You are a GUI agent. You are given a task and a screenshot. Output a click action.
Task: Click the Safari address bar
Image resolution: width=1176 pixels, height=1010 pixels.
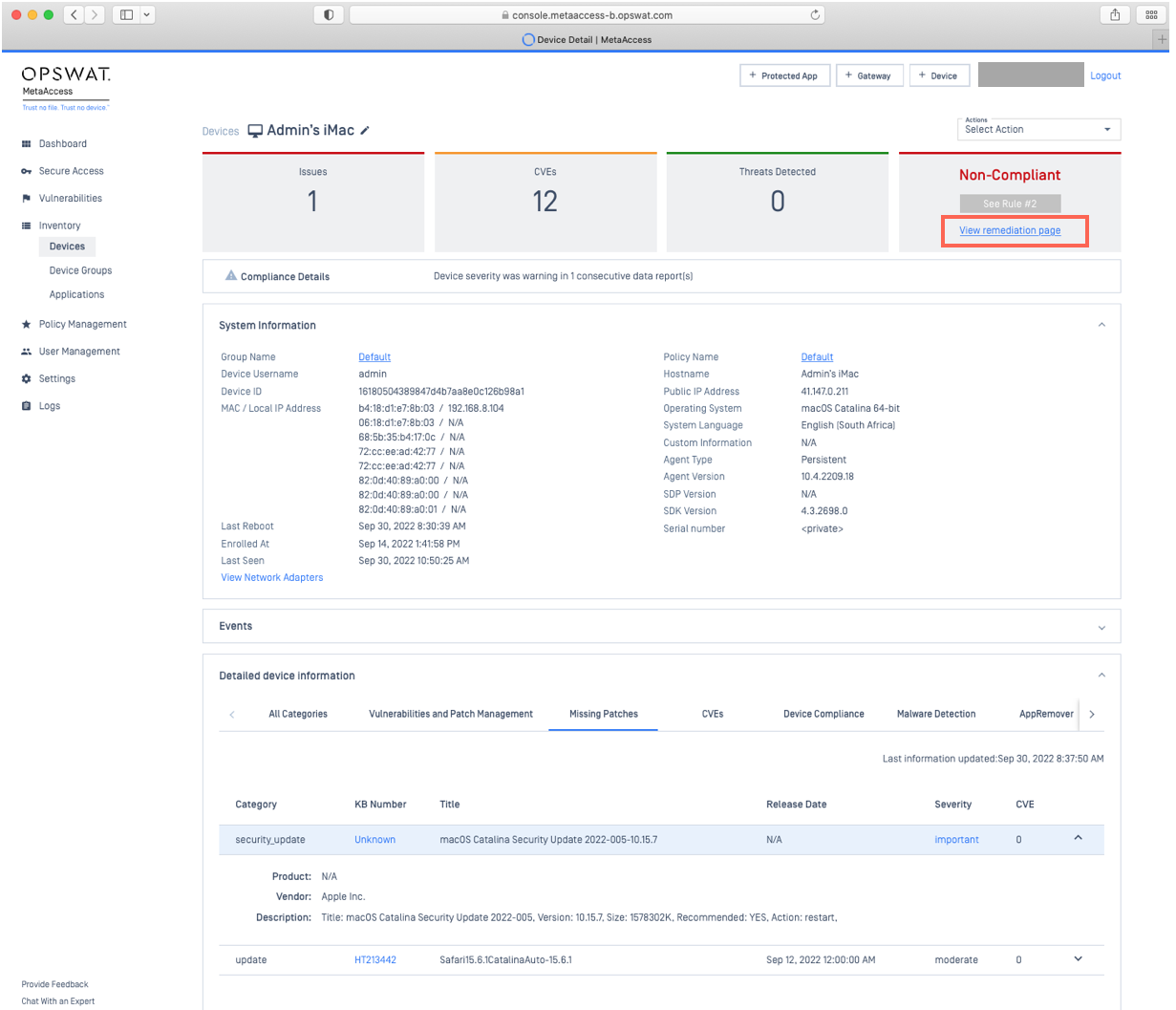[587, 14]
